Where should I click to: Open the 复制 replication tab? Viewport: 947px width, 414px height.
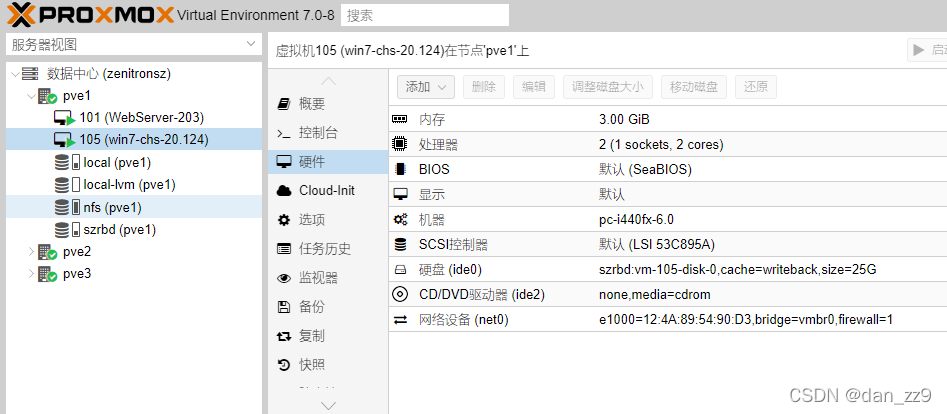(x=328, y=336)
